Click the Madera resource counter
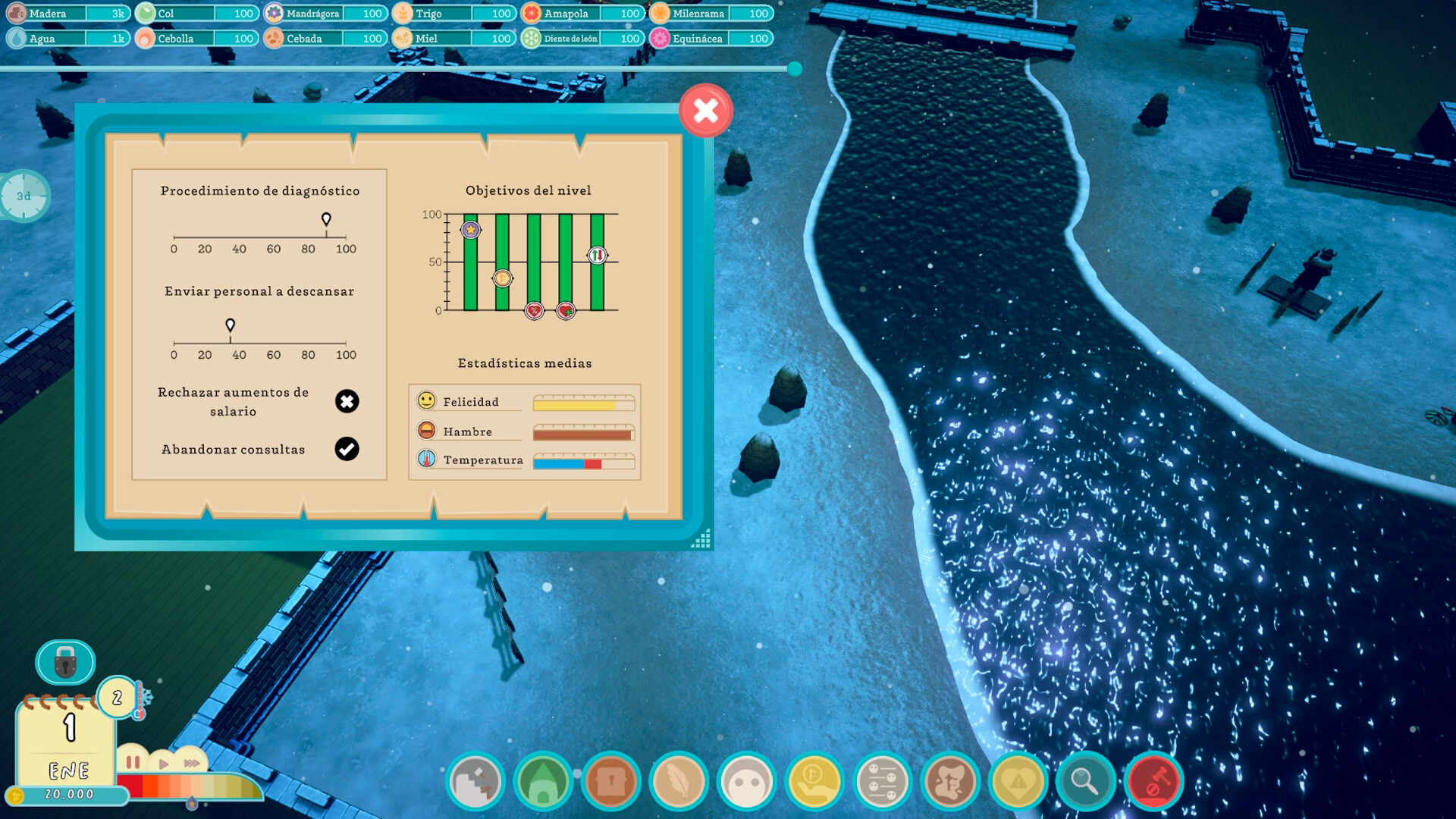Viewport: 1456px width, 819px height. pos(67,14)
